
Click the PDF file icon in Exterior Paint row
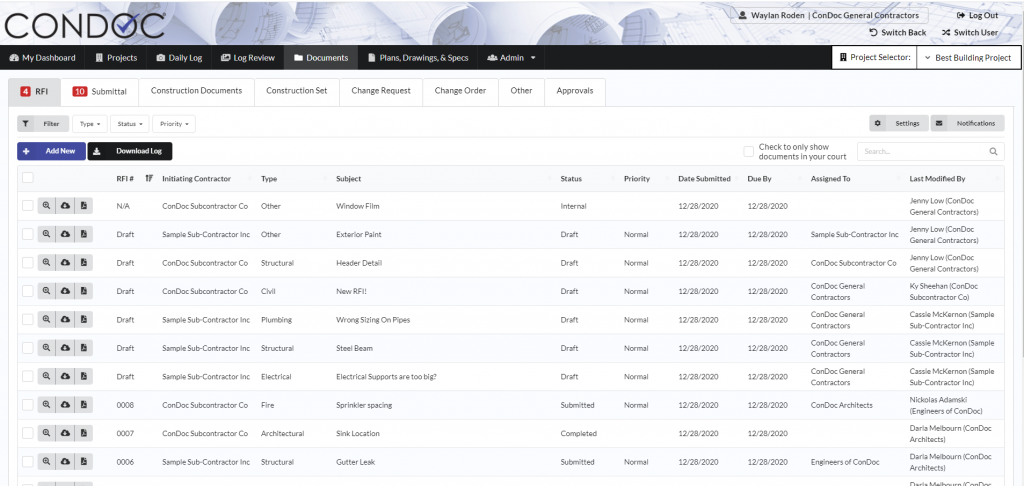click(x=84, y=235)
